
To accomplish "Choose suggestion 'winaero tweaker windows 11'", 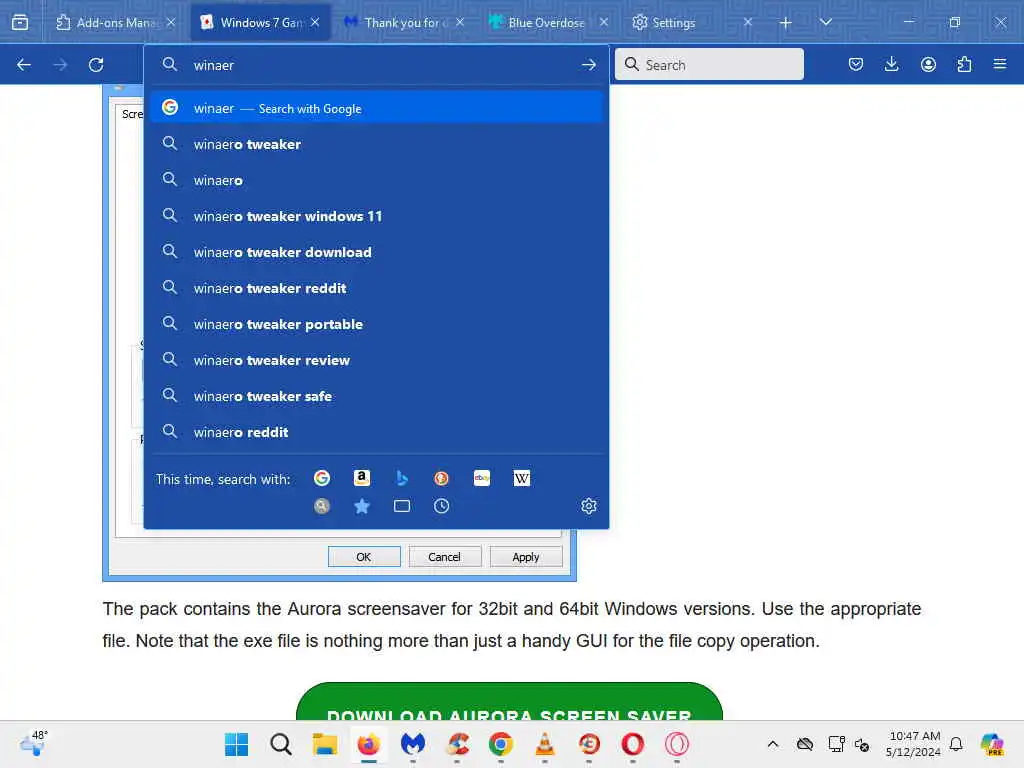I will point(376,216).
